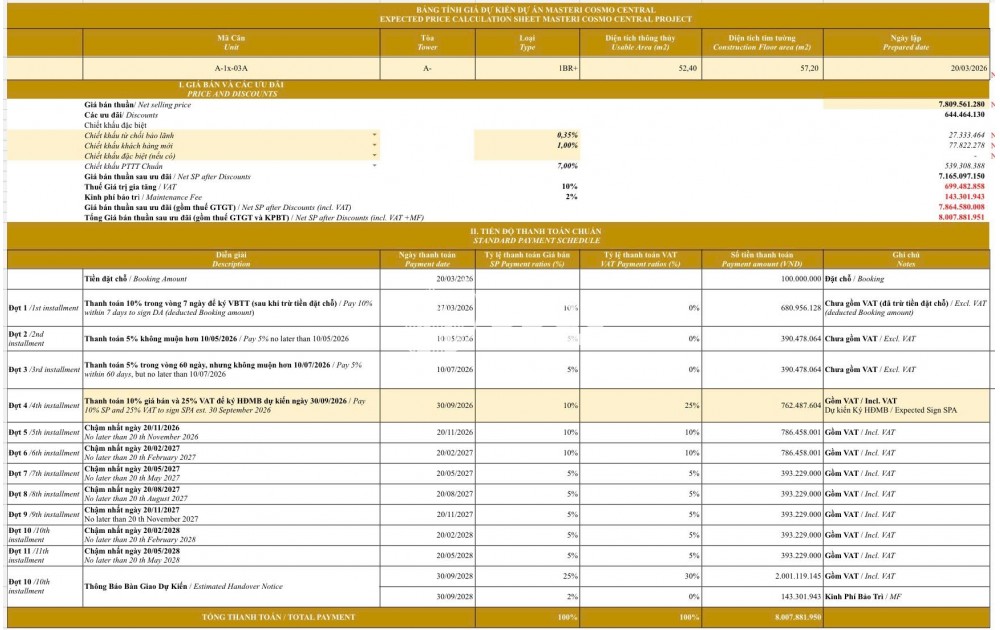Select payment date 20/08/2027
The height and width of the screenshot is (630, 1000).
point(455,494)
